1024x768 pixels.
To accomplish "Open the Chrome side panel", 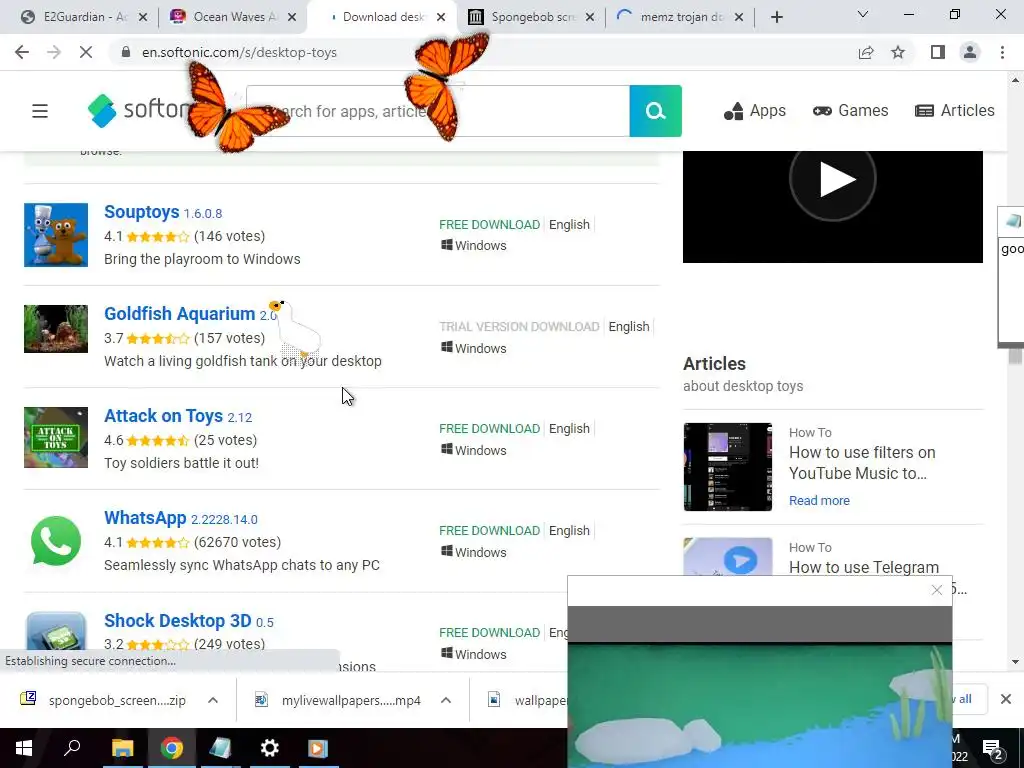I will pyautogui.click(x=938, y=52).
